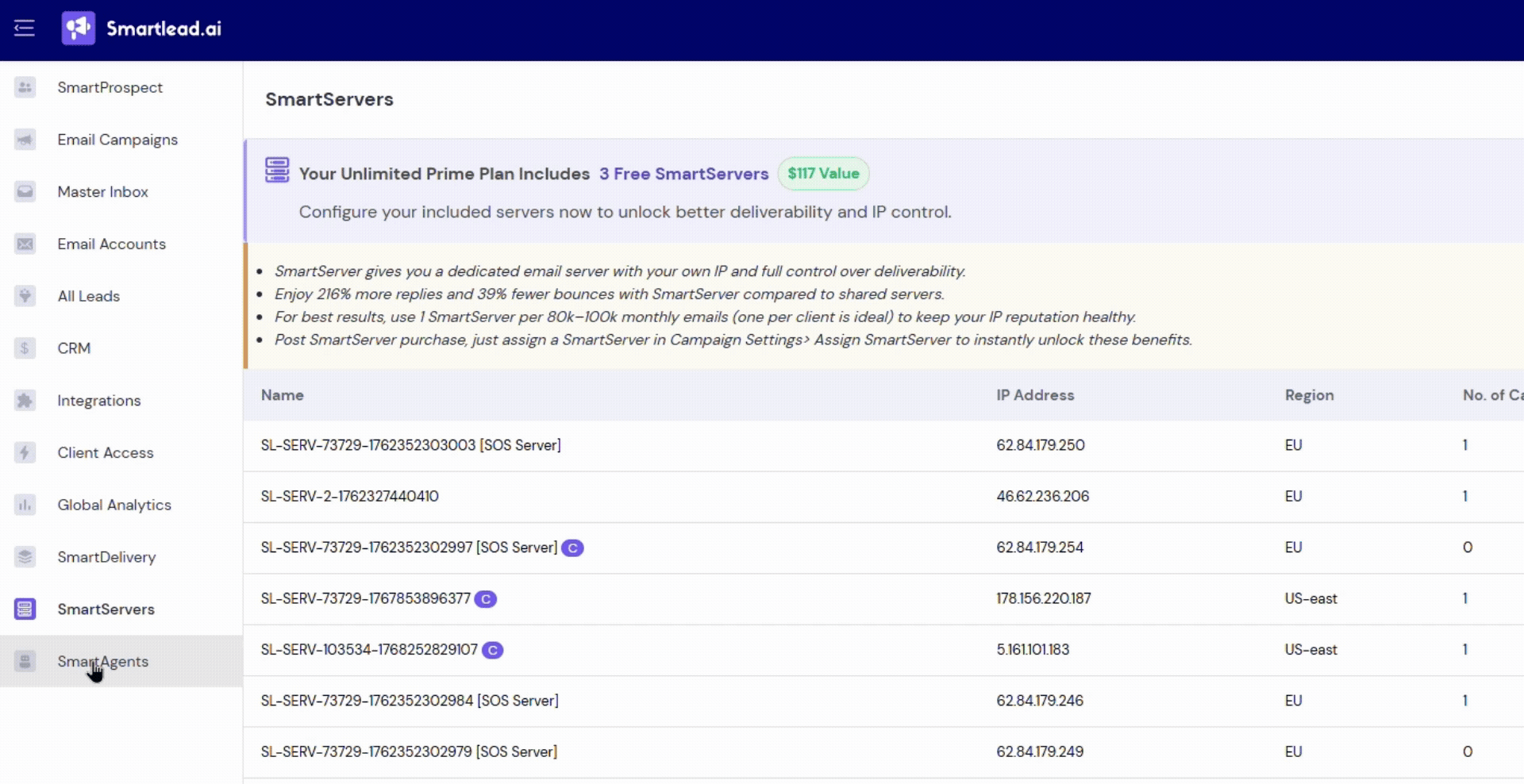Viewport: 1524px width, 784px height.
Task: Navigate to SmartAgents in the sidebar
Action: pos(102,661)
